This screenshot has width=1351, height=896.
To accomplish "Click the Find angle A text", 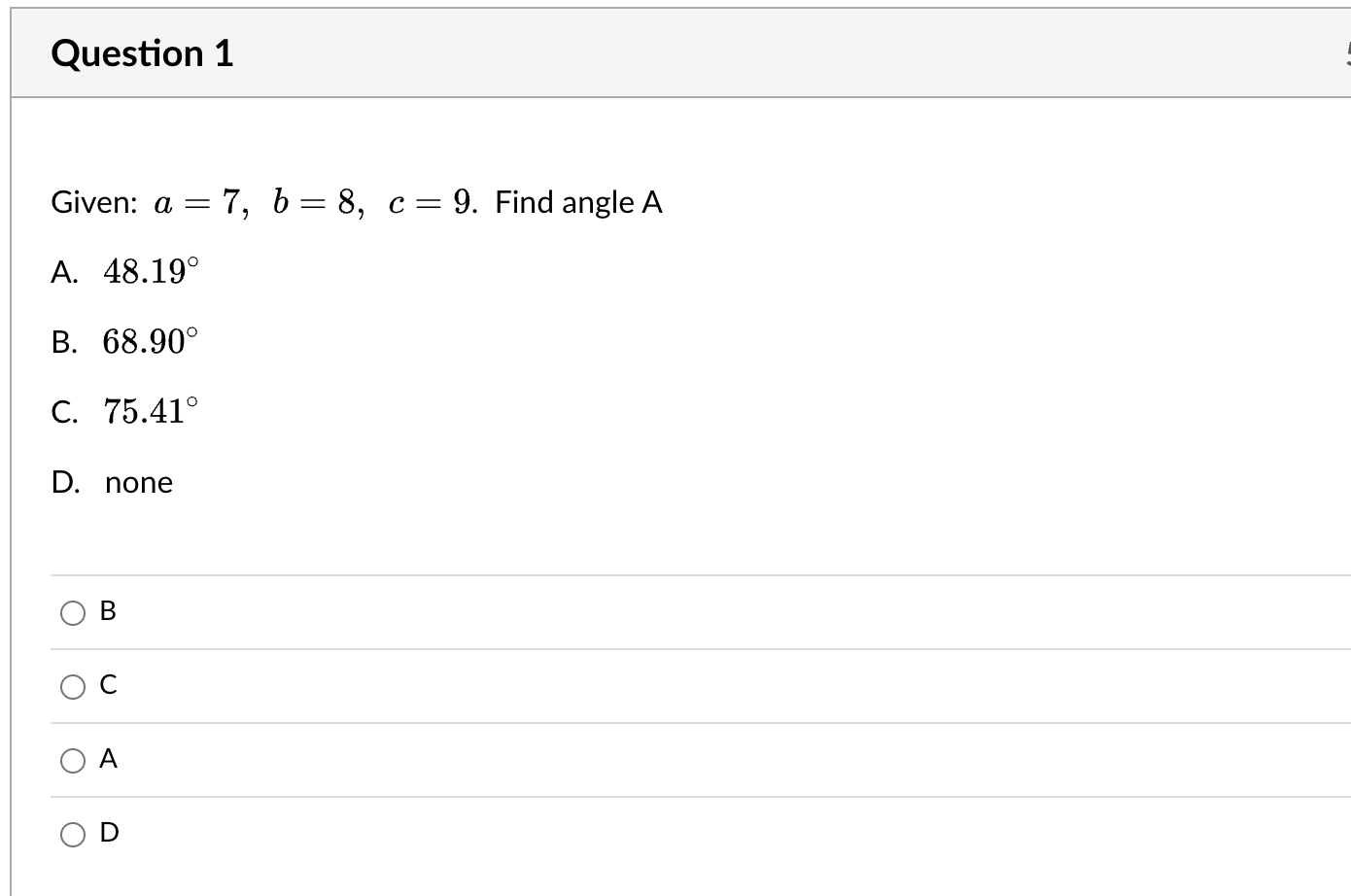I will (x=578, y=202).
